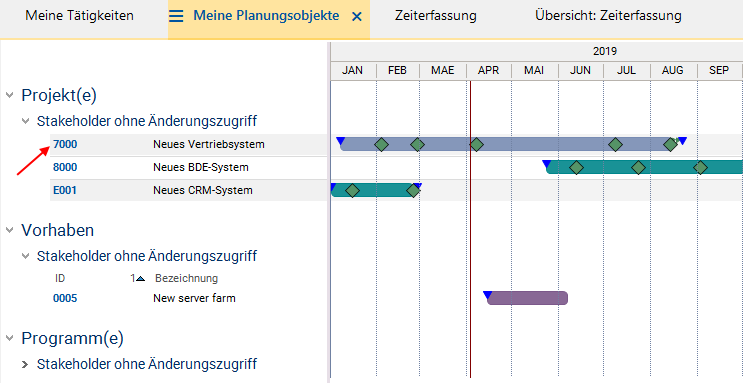Click Neues BDE-System milestone diamond in July

coord(639,168)
